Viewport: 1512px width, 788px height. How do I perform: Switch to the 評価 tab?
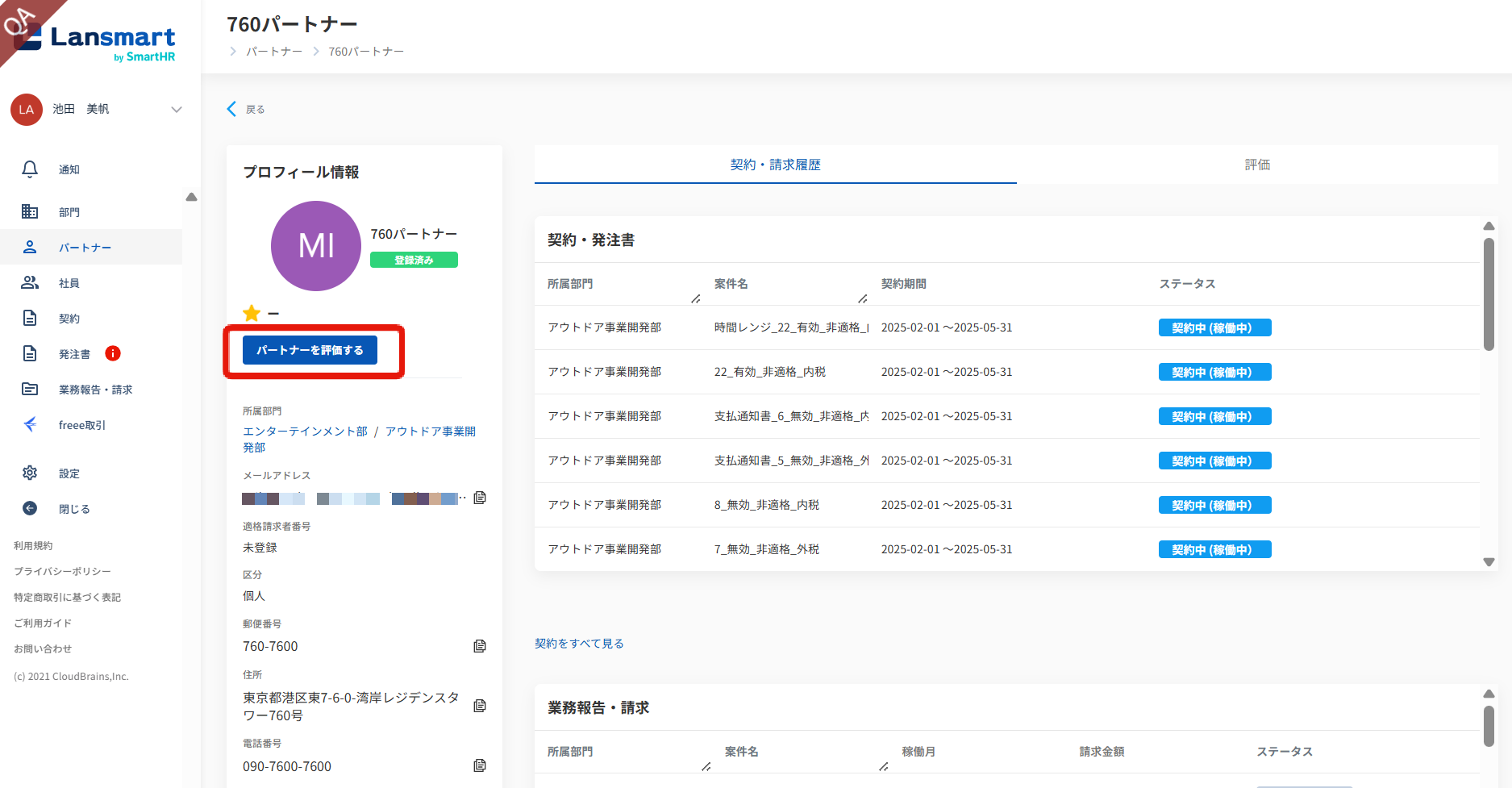pyautogui.click(x=1256, y=165)
